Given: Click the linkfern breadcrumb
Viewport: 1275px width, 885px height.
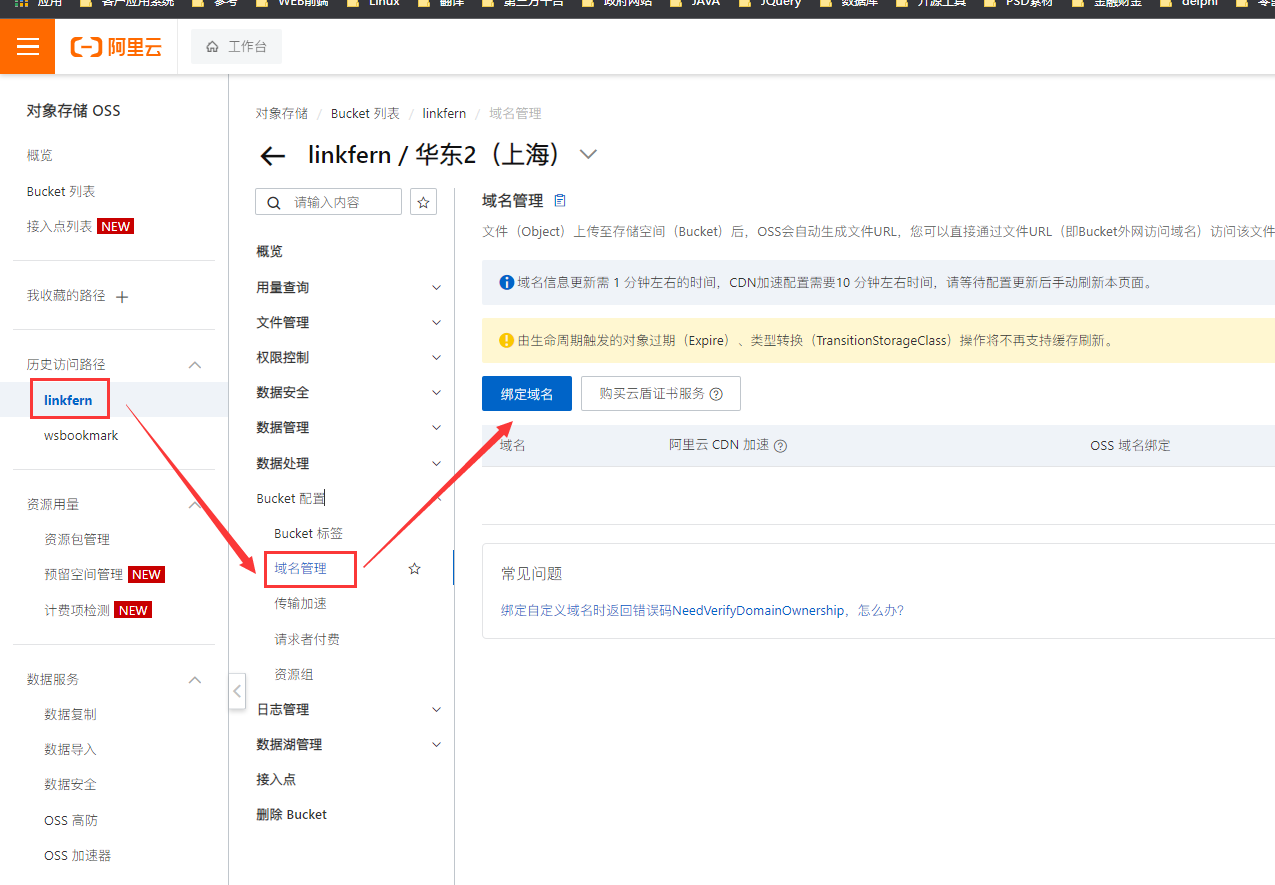Looking at the screenshot, I should tap(444, 114).
